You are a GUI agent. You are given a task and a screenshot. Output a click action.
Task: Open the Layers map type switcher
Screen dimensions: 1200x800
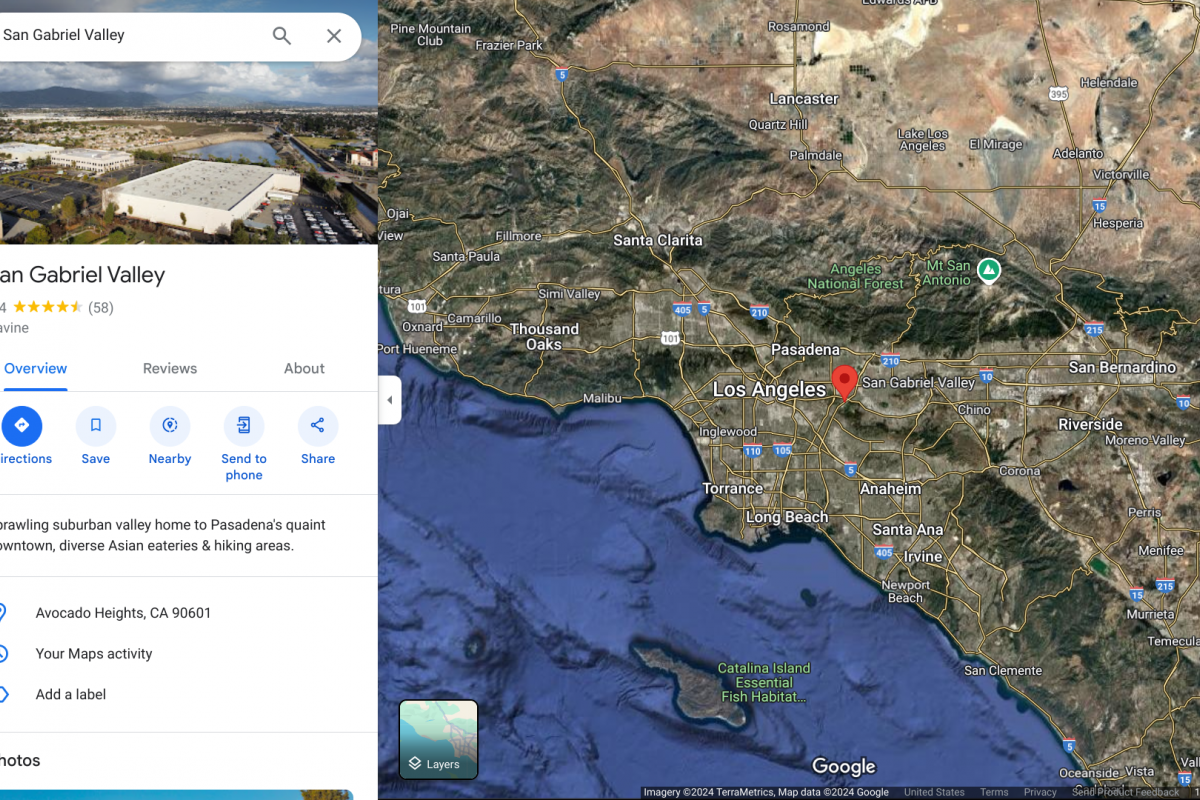pyautogui.click(x=438, y=739)
